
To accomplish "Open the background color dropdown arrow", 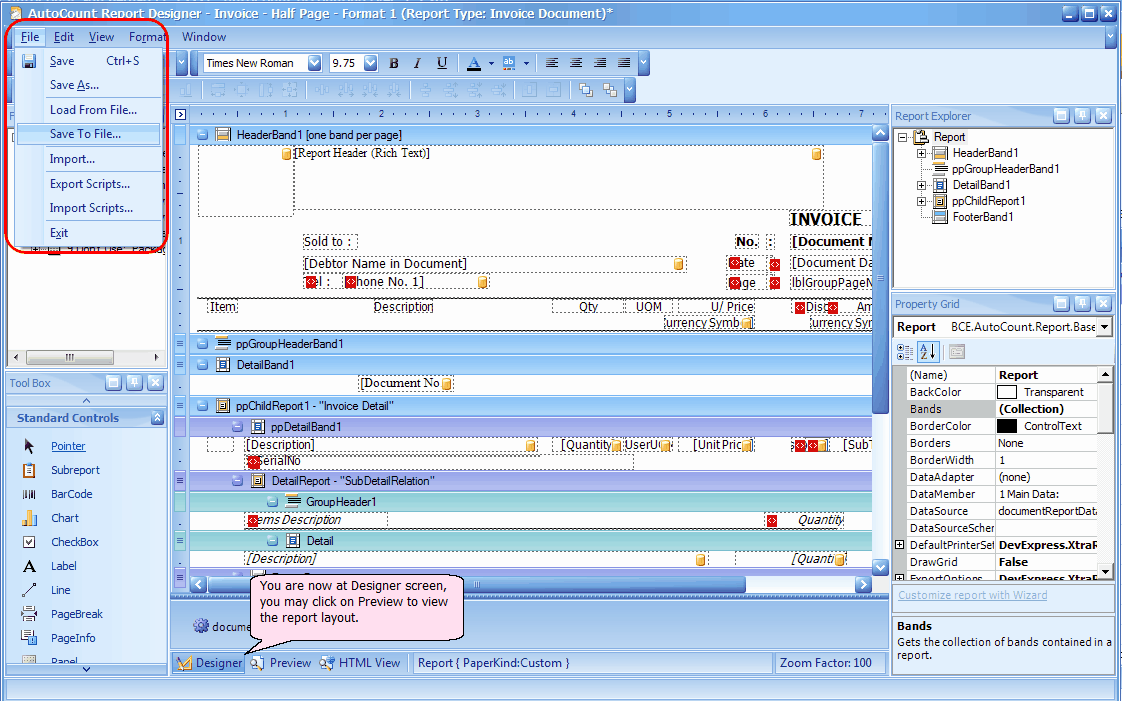I will pyautogui.click(x=526, y=63).
